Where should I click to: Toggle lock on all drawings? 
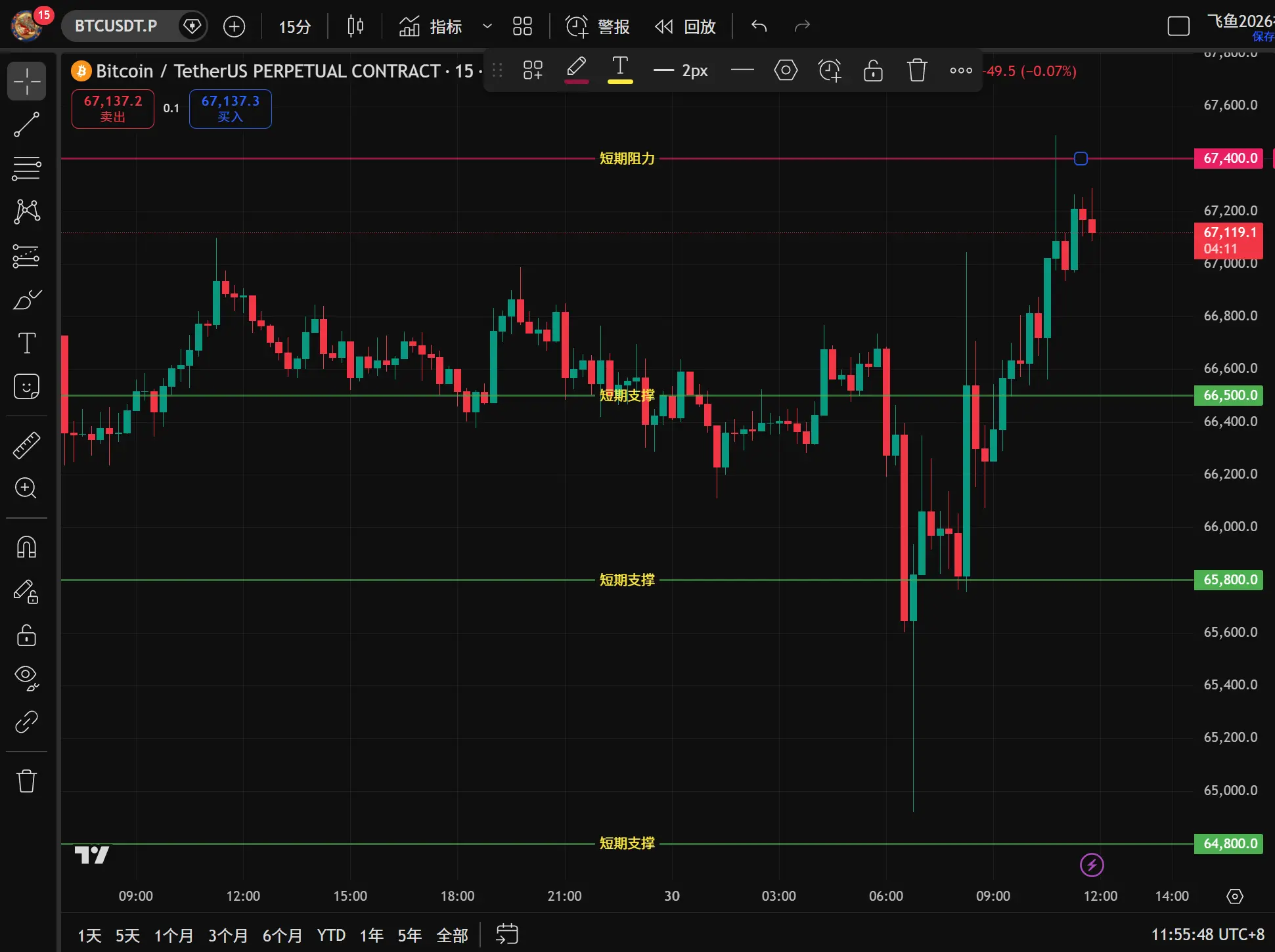(26, 635)
